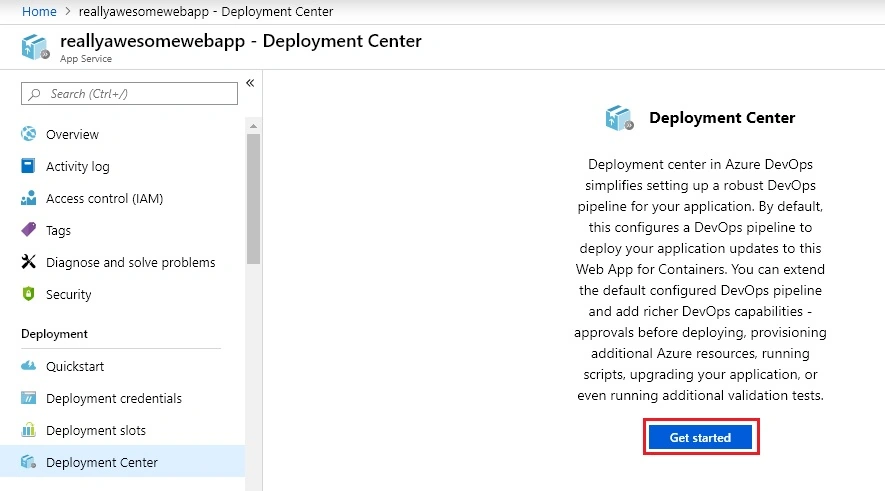
Task: Click the purple Tags icon
Action: (x=28, y=230)
